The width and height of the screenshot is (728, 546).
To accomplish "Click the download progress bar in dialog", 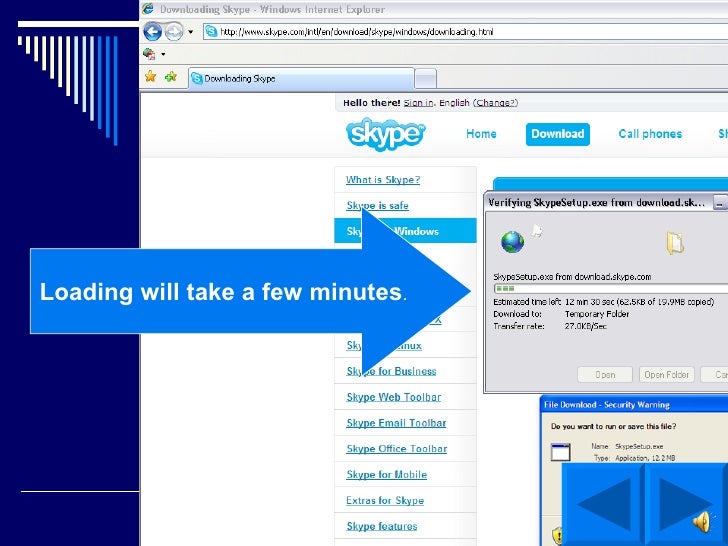I will (x=611, y=289).
